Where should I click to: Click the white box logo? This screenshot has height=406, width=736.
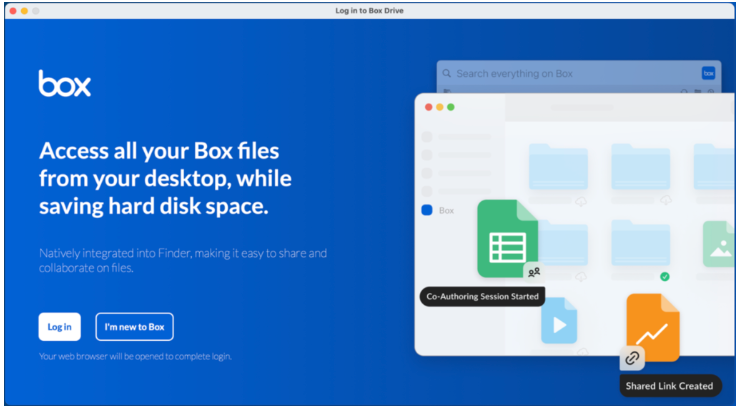[x=65, y=84]
